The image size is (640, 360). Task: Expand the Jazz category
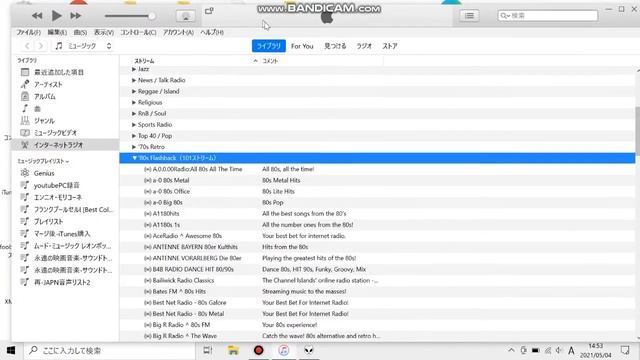pyautogui.click(x=134, y=69)
